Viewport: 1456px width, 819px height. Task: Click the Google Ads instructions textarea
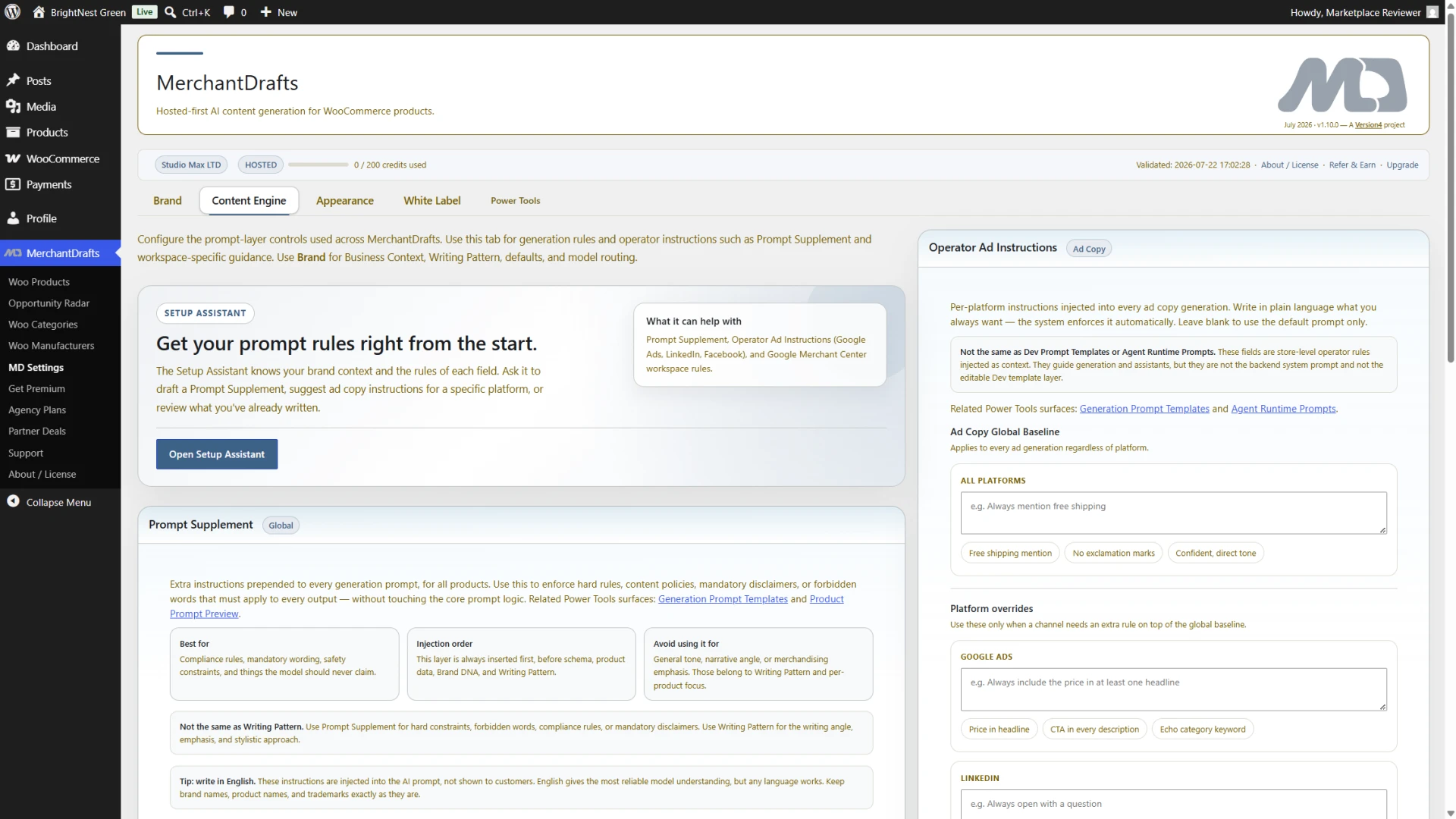pos(1173,689)
